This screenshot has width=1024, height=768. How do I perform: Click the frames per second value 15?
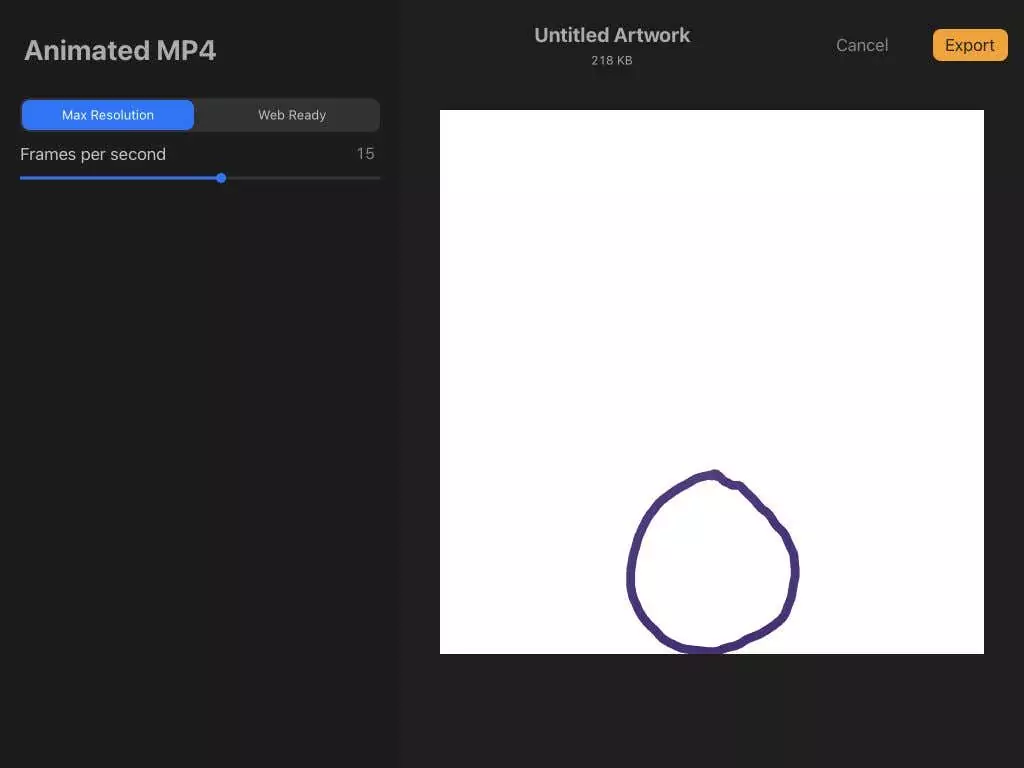(x=365, y=153)
